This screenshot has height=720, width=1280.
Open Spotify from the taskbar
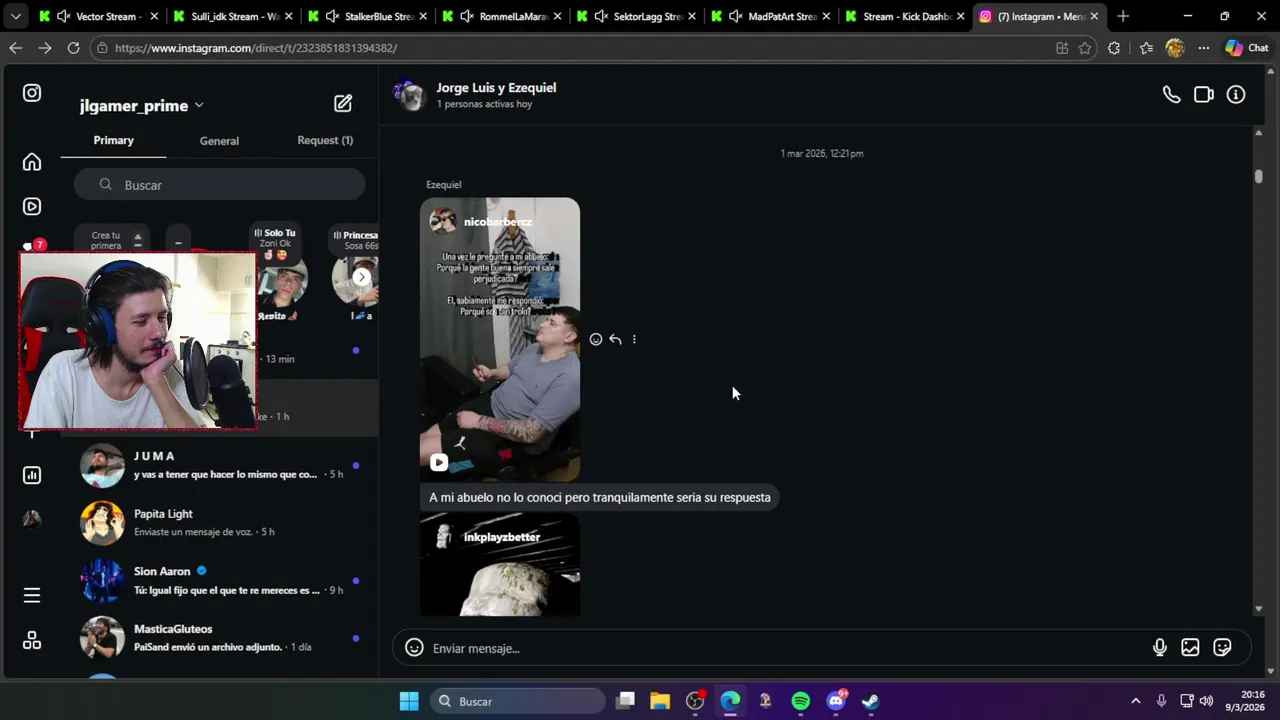tap(801, 701)
